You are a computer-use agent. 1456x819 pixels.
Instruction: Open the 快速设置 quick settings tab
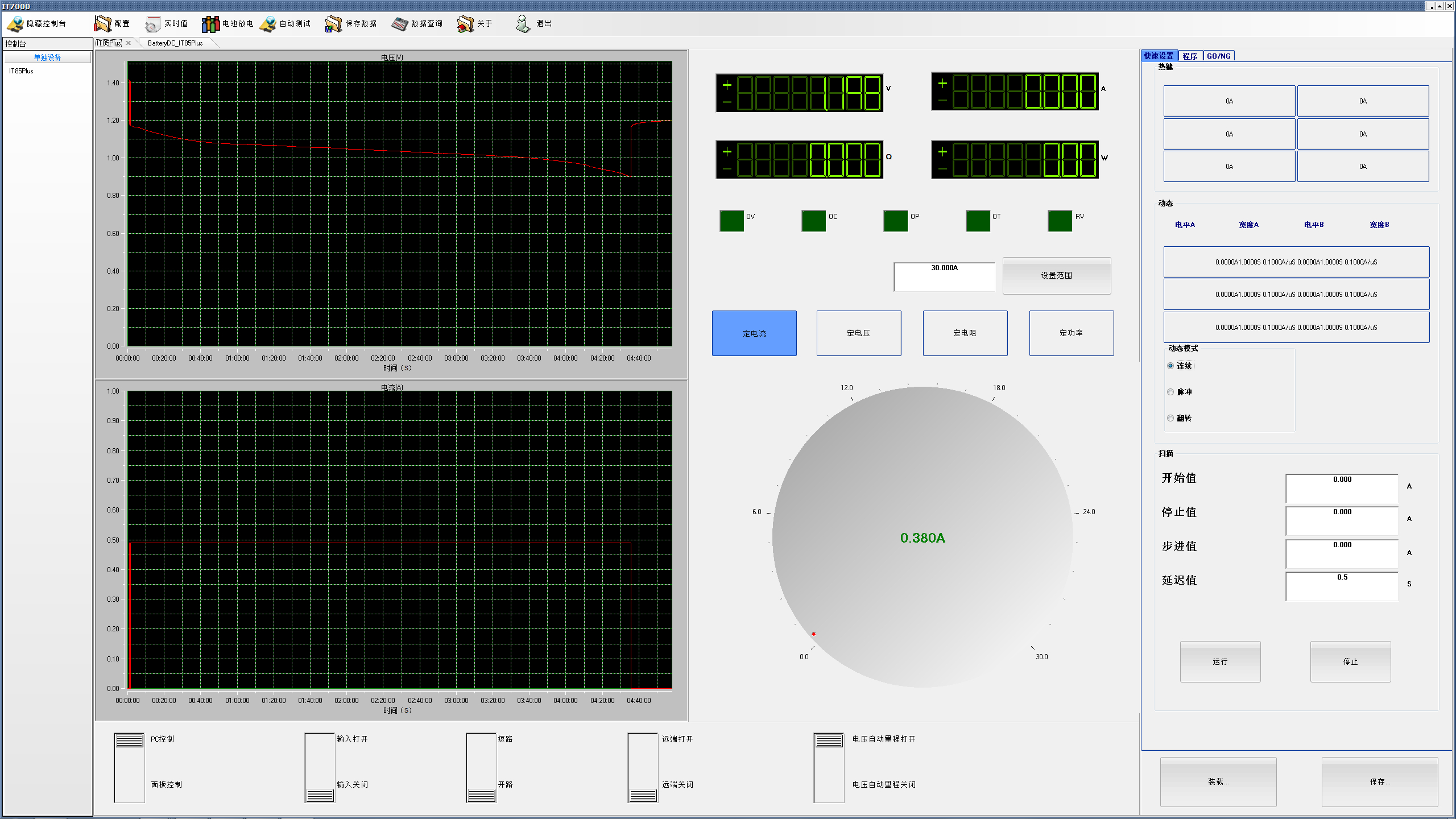tap(1159, 56)
